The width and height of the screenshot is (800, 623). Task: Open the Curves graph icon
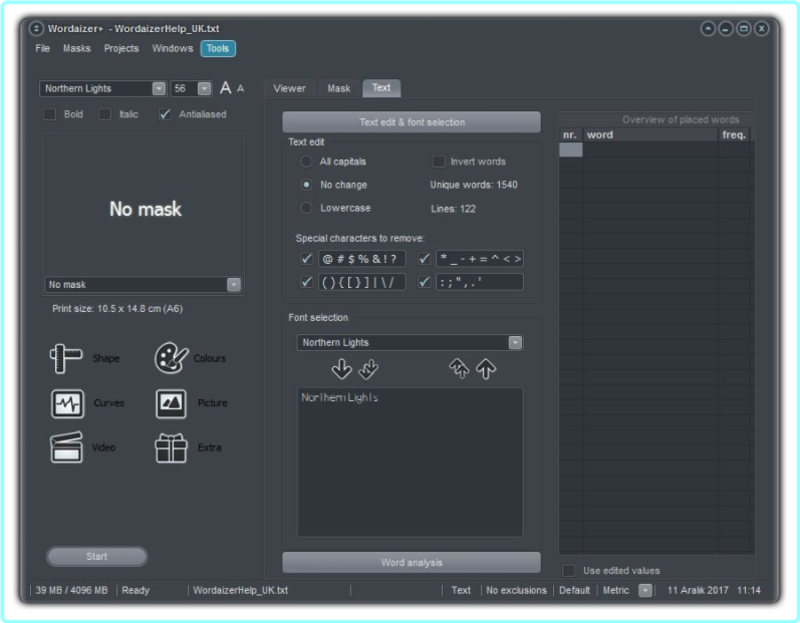pos(67,404)
